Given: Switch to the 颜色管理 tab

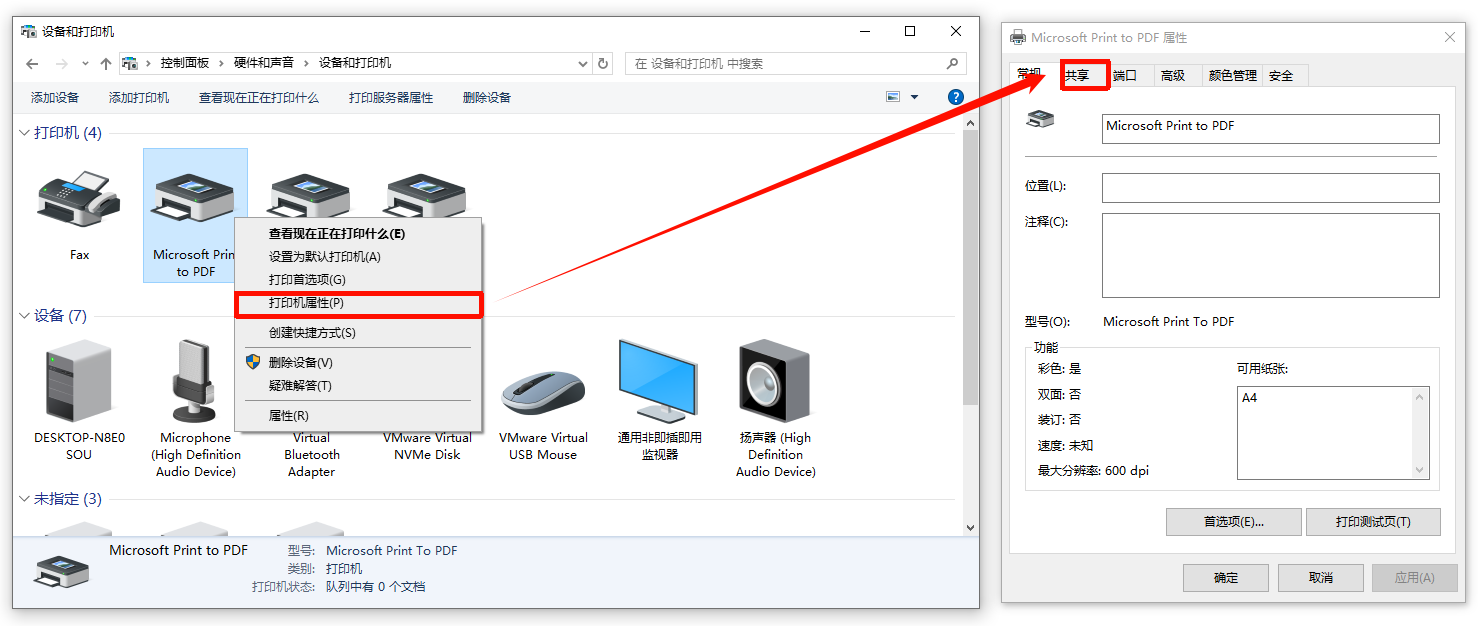Looking at the screenshot, I should pyautogui.click(x=1232, y=76).
